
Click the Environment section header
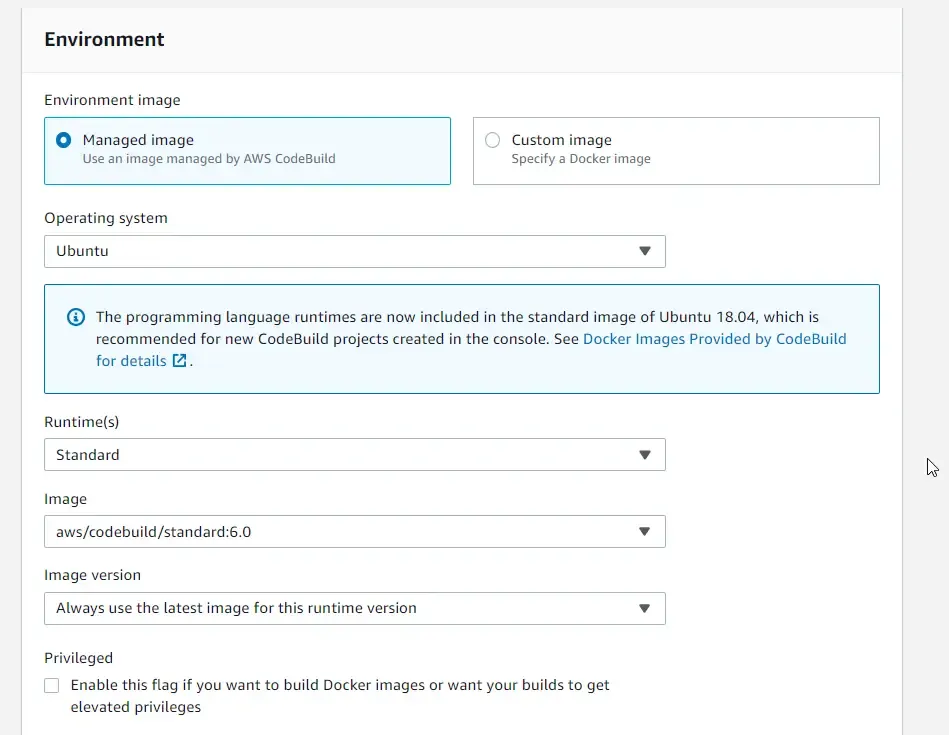pyautogui.click(x=104, y=39)
